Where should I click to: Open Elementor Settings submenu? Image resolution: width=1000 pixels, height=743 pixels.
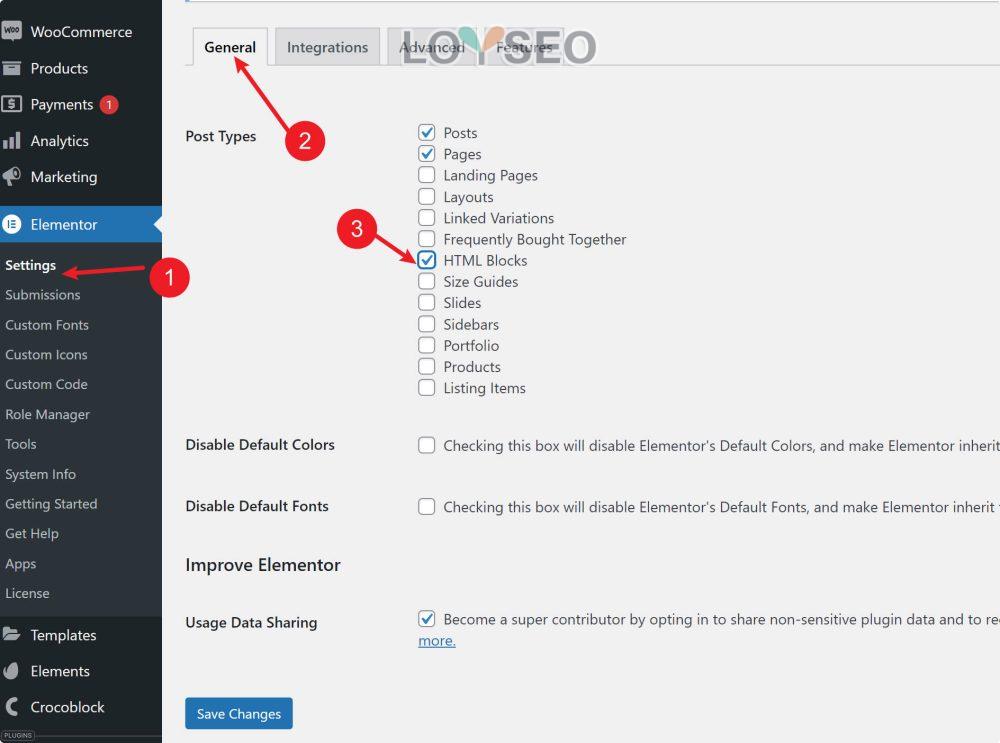coord(31,265)
